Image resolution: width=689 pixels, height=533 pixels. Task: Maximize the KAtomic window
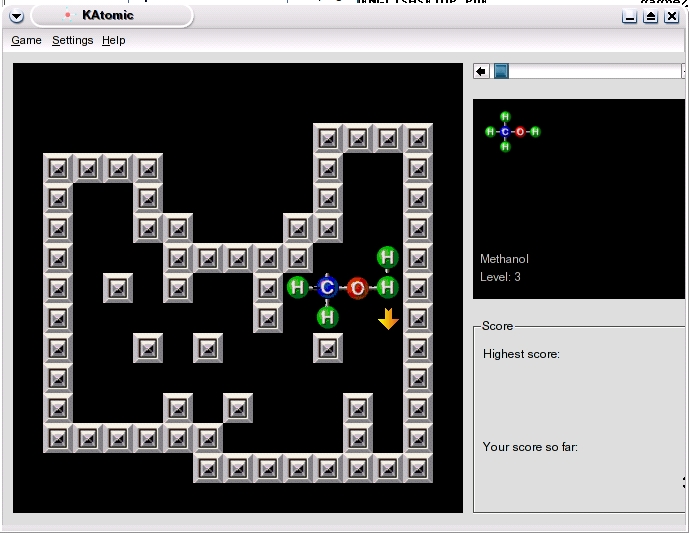(651, 17)
